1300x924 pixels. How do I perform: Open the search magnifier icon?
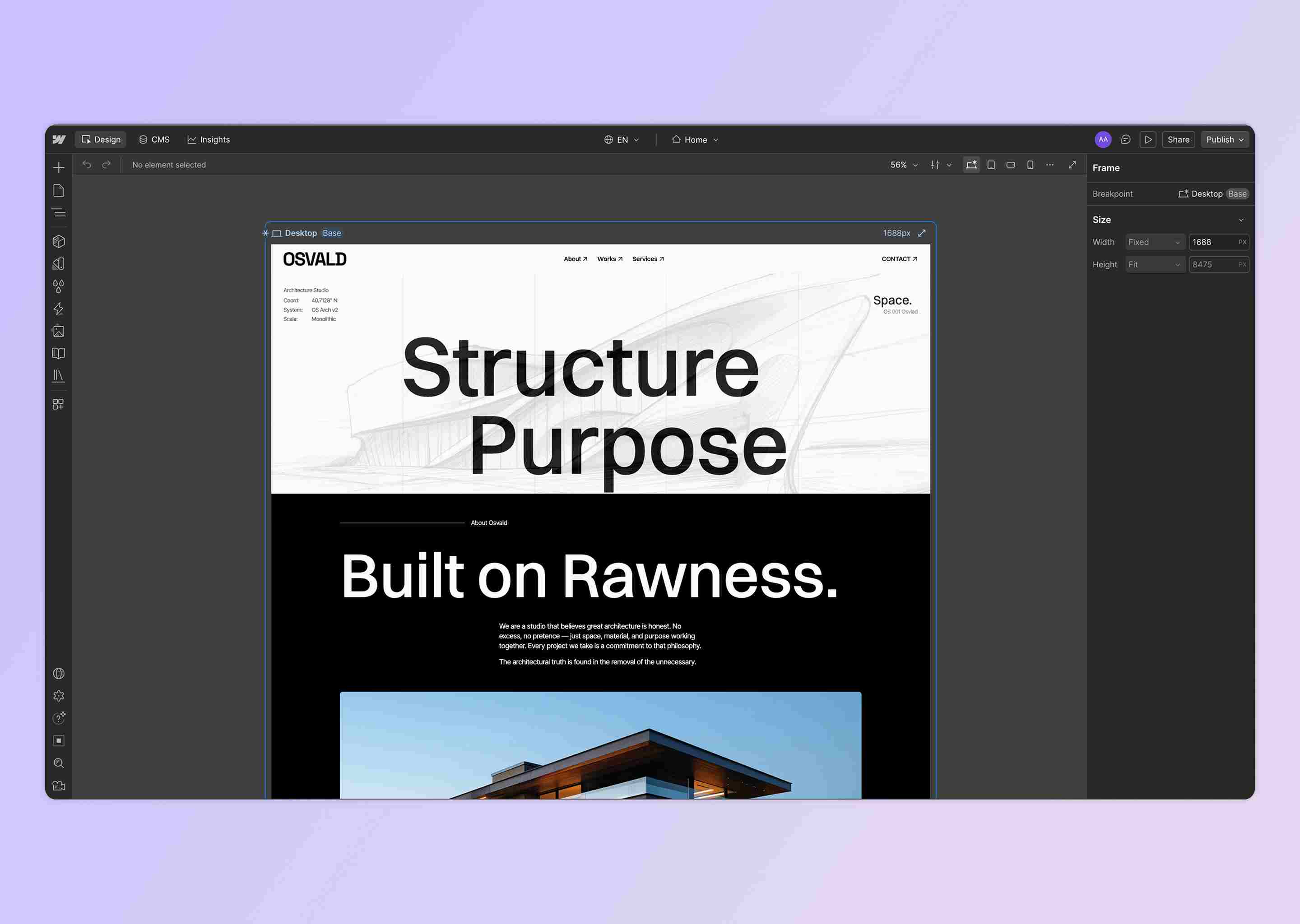tap(59, 763)
